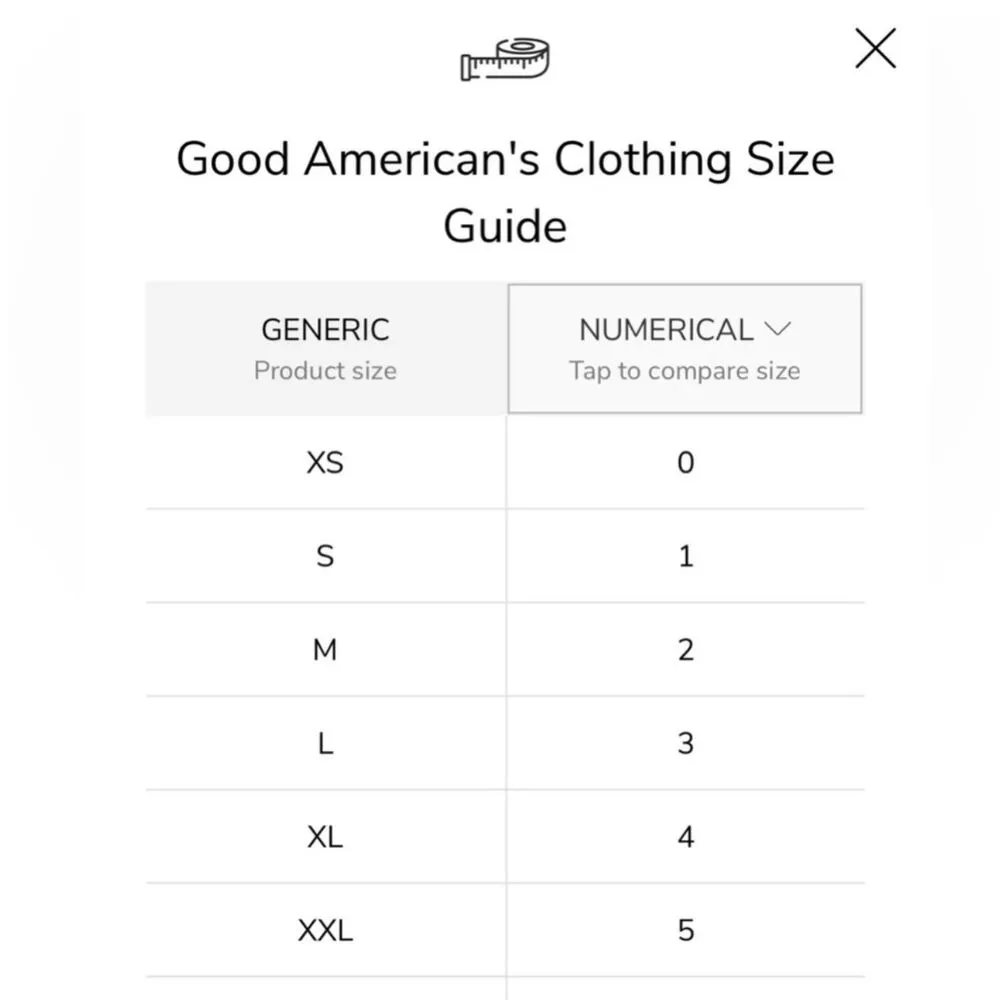This screenshot has height=1000, width=1000.
Task: Click numerical size 3
Action: tap(685, 743)
